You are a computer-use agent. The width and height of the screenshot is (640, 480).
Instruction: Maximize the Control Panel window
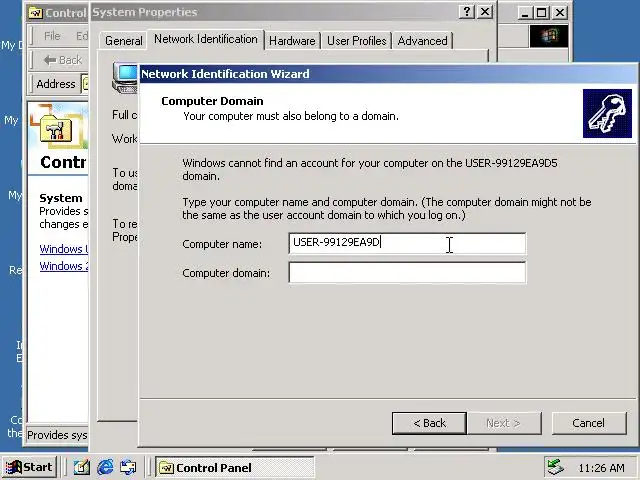coord(542,13)
